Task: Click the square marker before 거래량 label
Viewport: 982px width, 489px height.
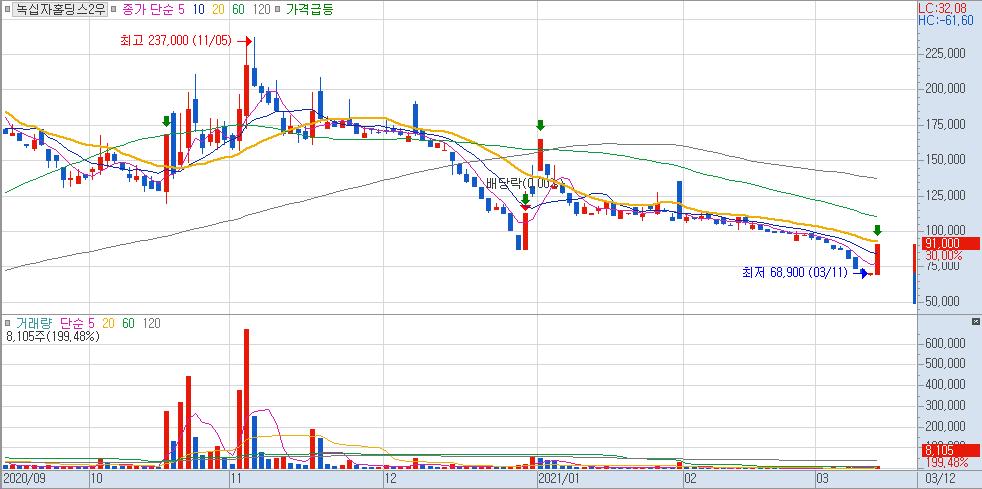Action: pos(8,323)
